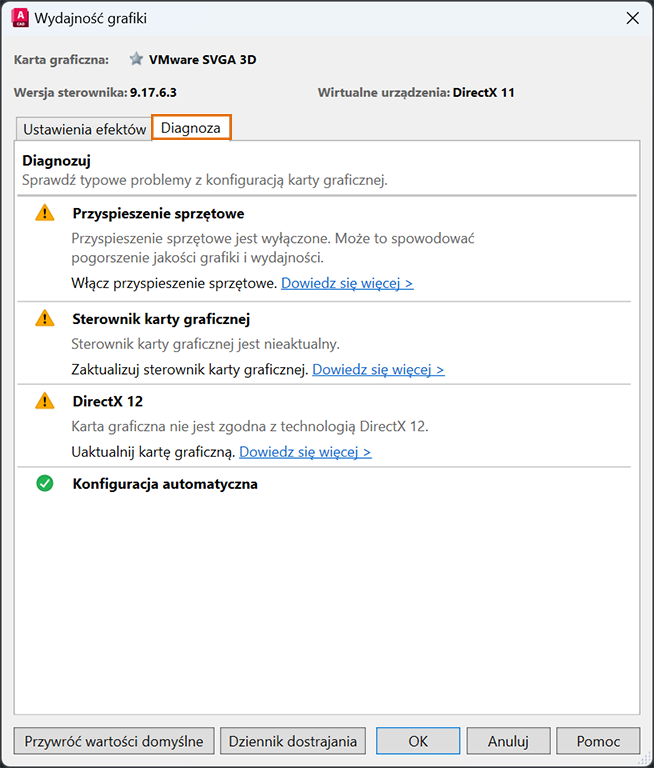This screenshot has width=654, height=768.
Task: Click the Anuluj button
Action: click(508, 741)
